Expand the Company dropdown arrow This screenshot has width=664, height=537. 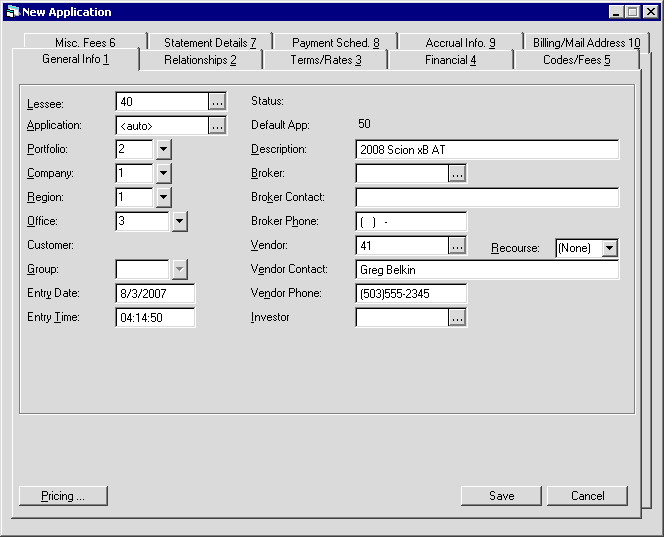click(x=163, y=173)
